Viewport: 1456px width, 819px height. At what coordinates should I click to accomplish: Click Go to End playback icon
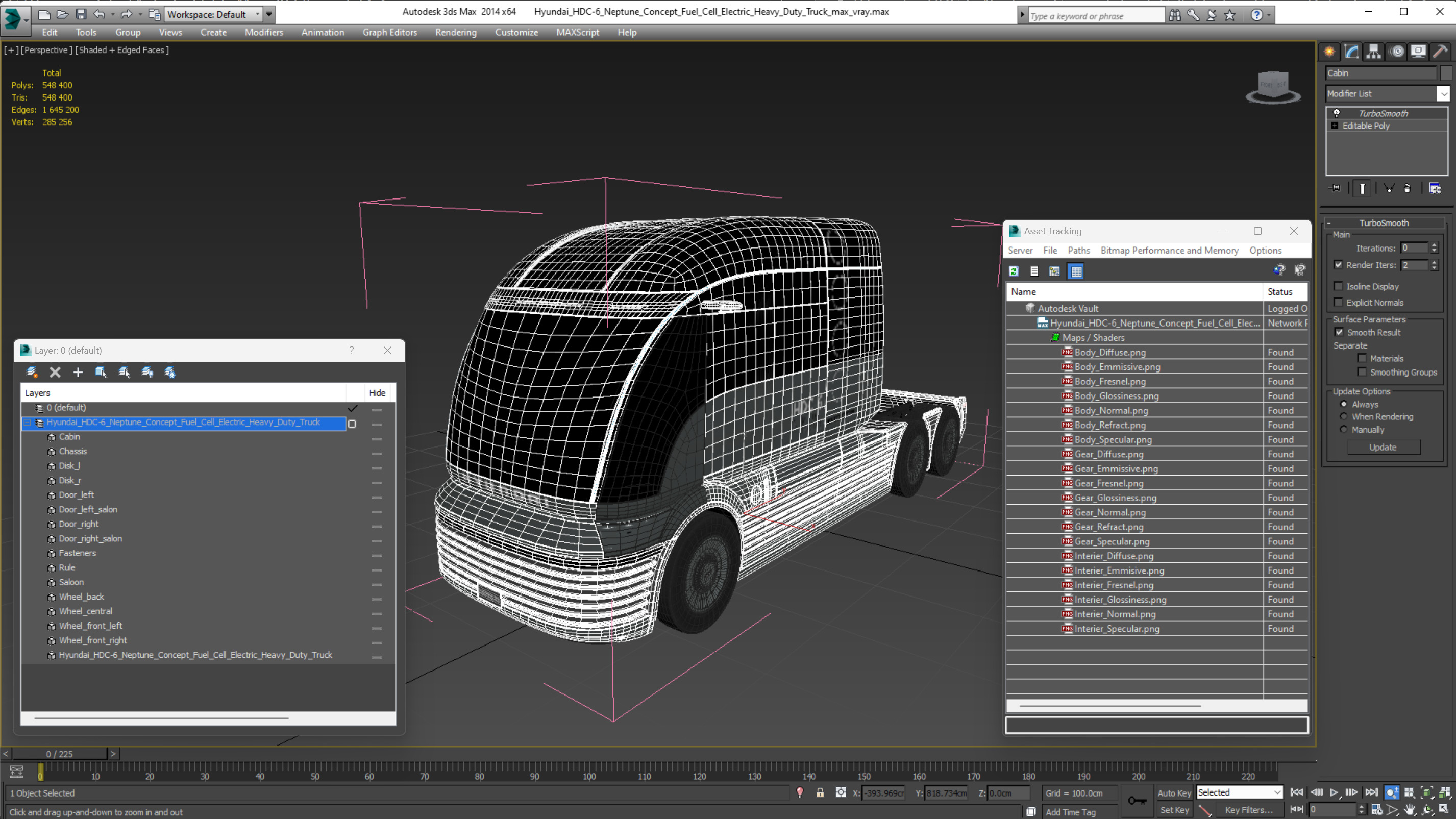click(x=1371, y=793)
